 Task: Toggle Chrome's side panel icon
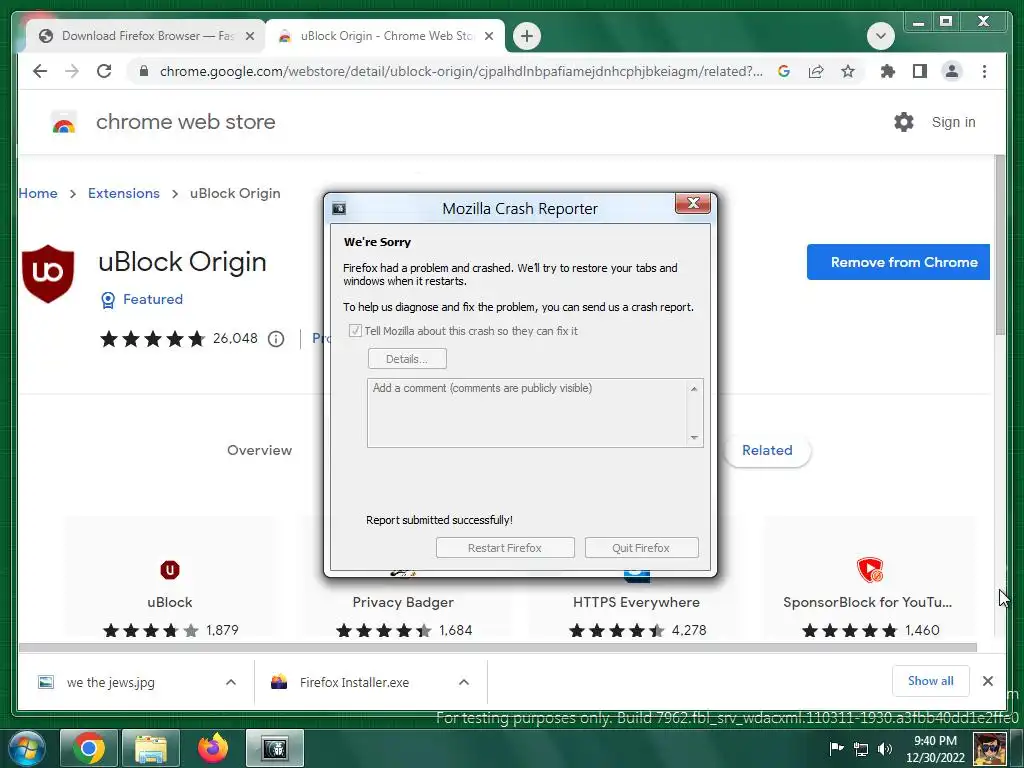point(920,71)
